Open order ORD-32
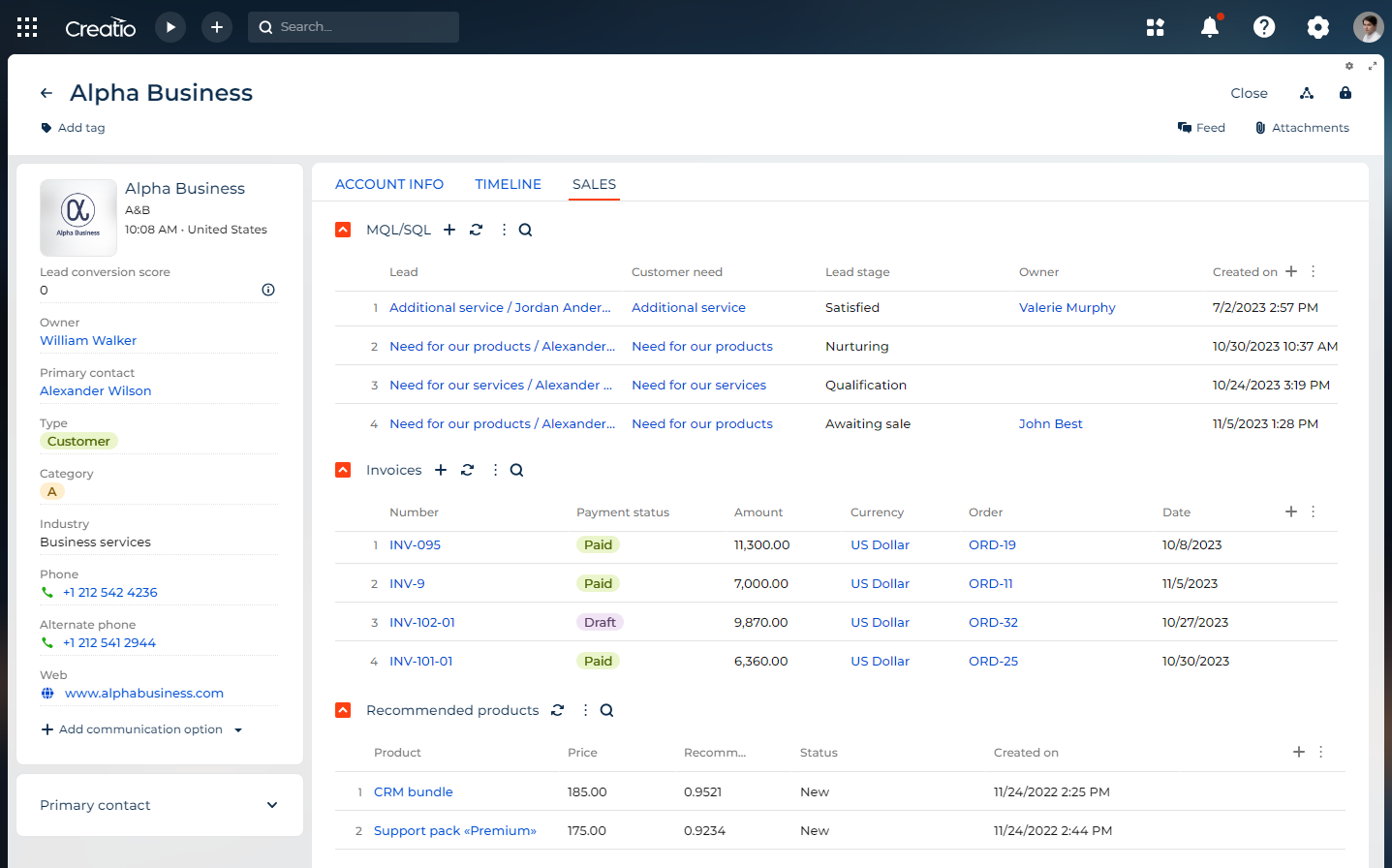The image size is (1392, 868). pos(993,623)
